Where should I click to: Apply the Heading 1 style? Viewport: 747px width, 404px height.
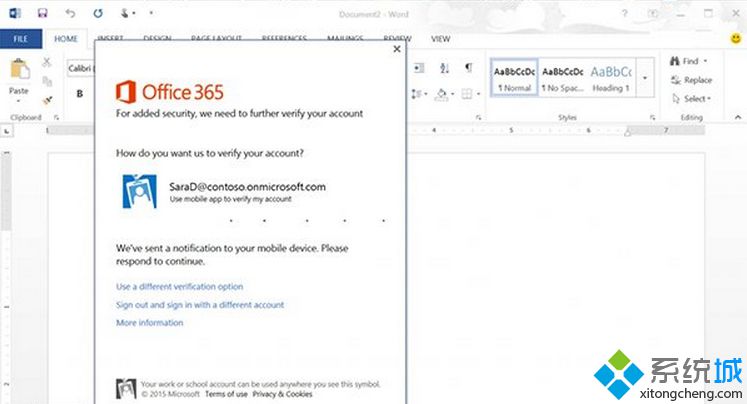[611, 78]
